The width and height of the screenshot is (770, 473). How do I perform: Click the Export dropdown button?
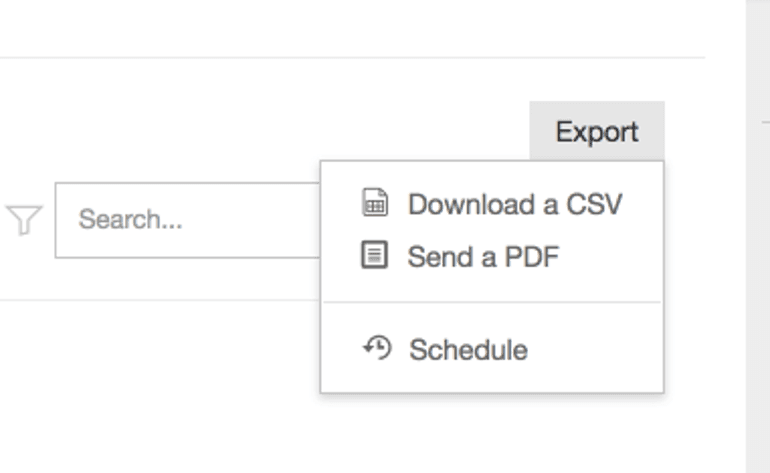tap(596, 131)
